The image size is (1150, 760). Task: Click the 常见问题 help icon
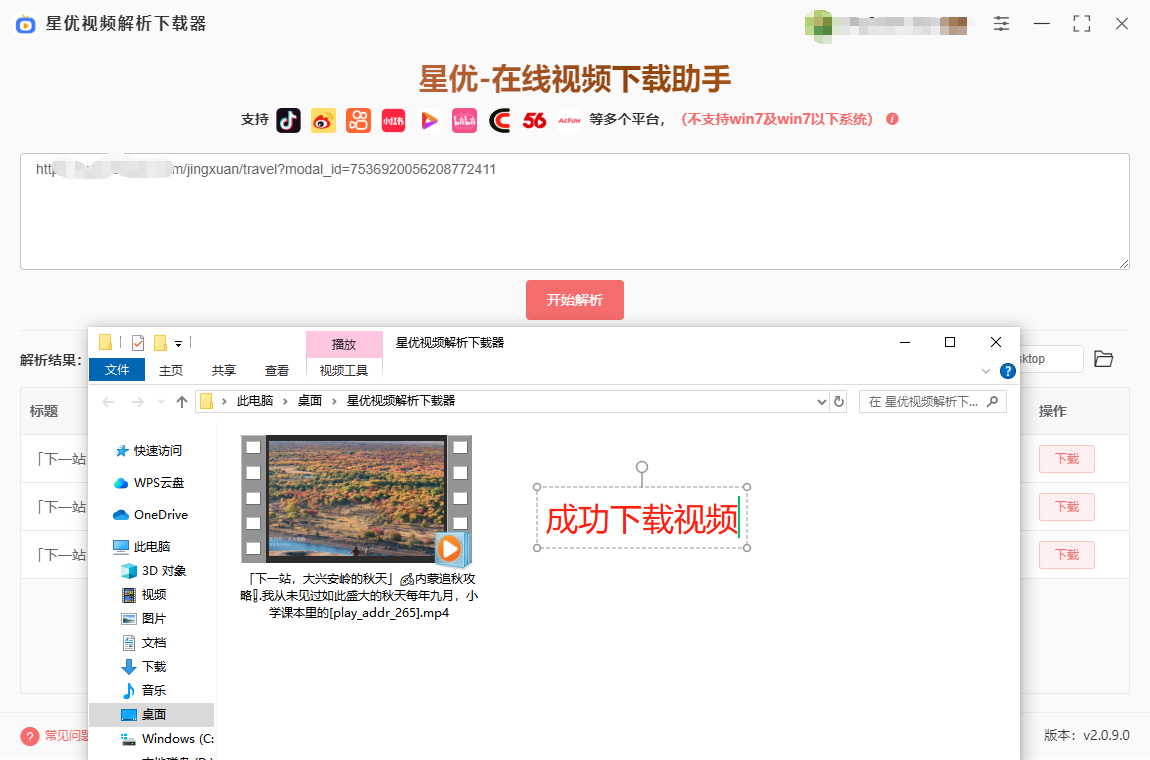(x=30, y=736)
